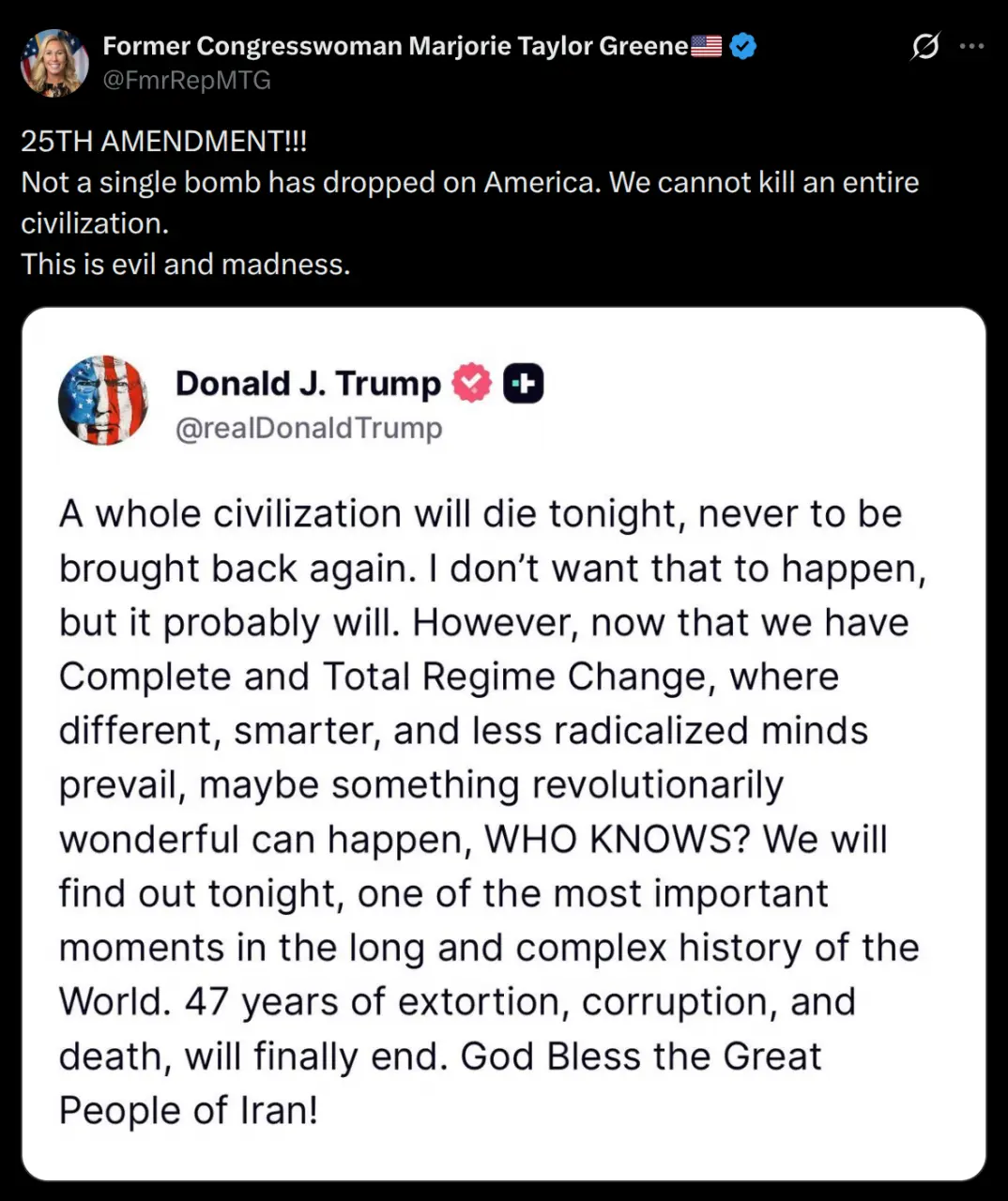Click the "This is evil and madness." line
The image size is (1008, 1201).
pyautogui.click(x=186, y=265)
